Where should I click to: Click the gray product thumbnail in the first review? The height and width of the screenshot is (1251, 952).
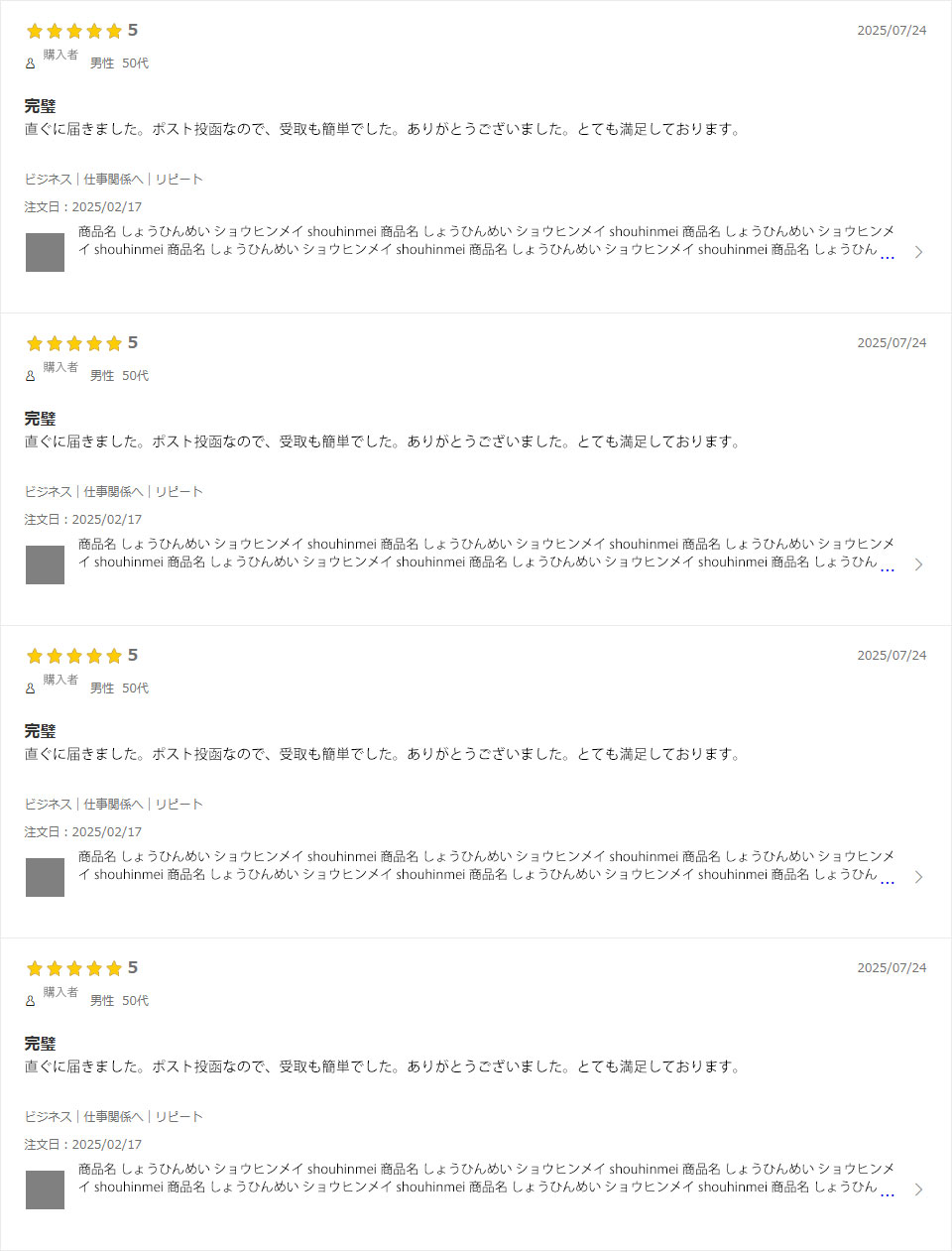coord(45,252)
